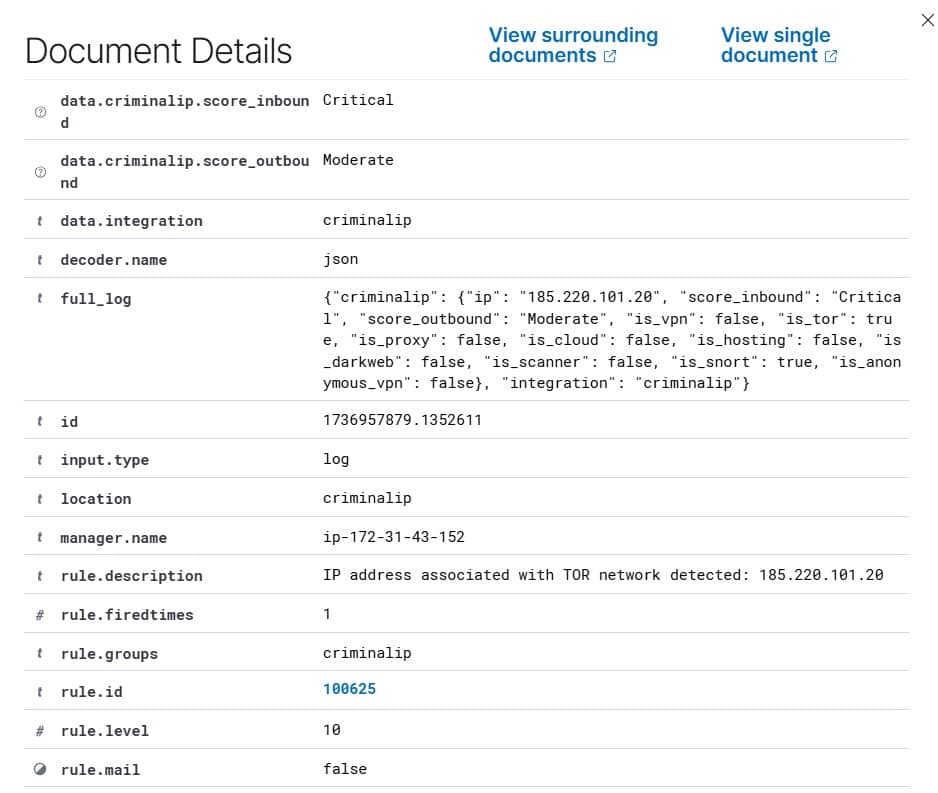Click the Critical value of score_inbound
Image resolution: width=938 pixels, height=793 pixels.
pyautogui.click(x=358, y=100)
